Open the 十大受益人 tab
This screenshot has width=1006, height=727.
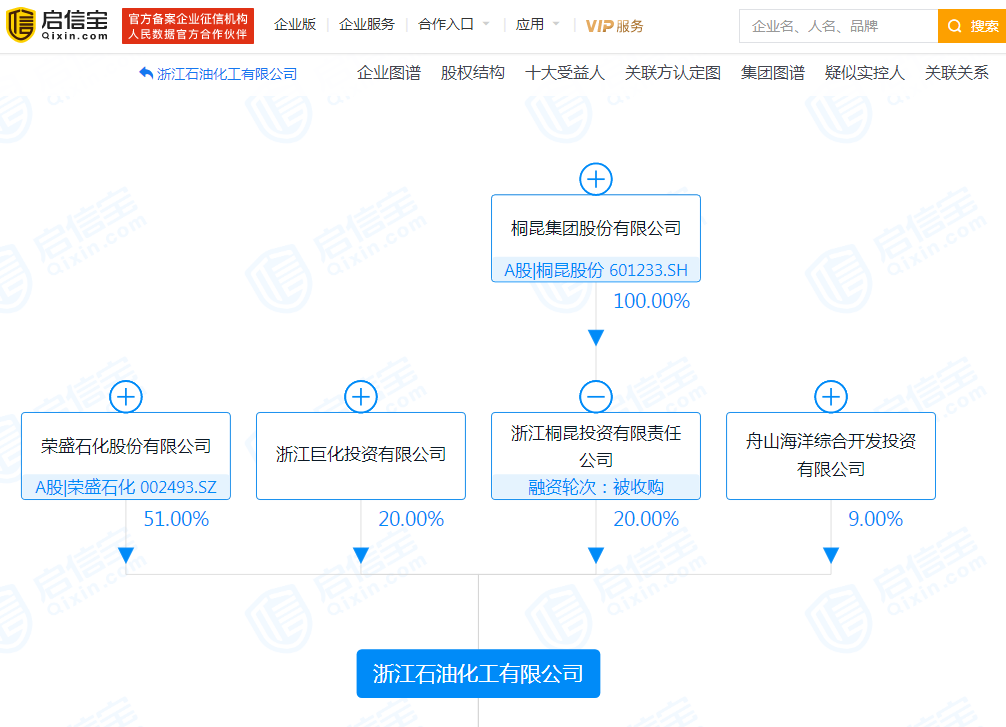(565, 73)
